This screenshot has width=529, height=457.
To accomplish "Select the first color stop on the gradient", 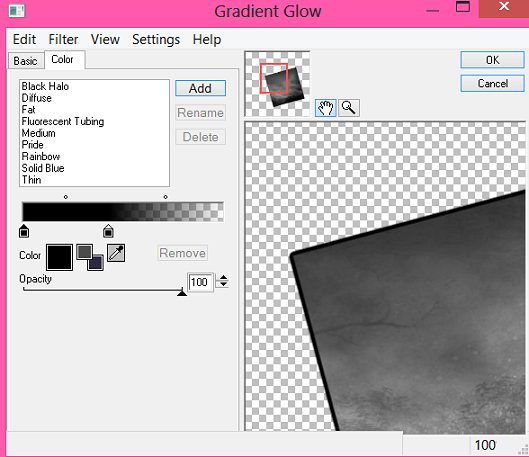I will [x=24, y=232].
